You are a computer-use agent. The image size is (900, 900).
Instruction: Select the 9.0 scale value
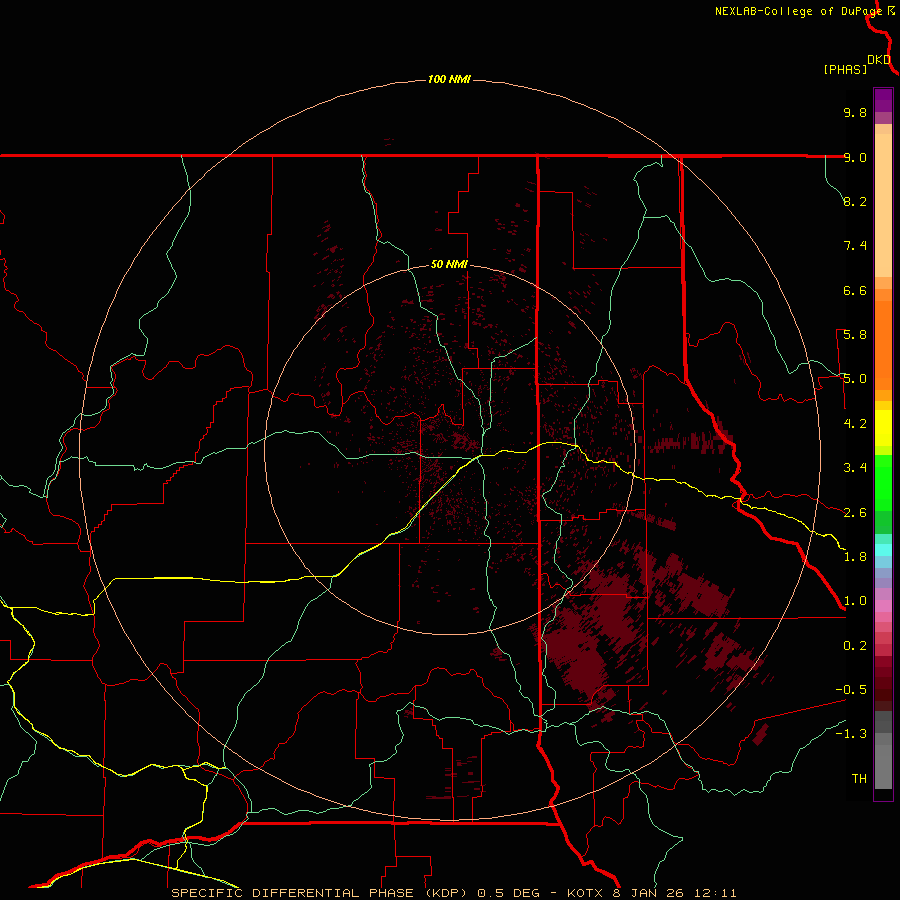tap(855, 157)
